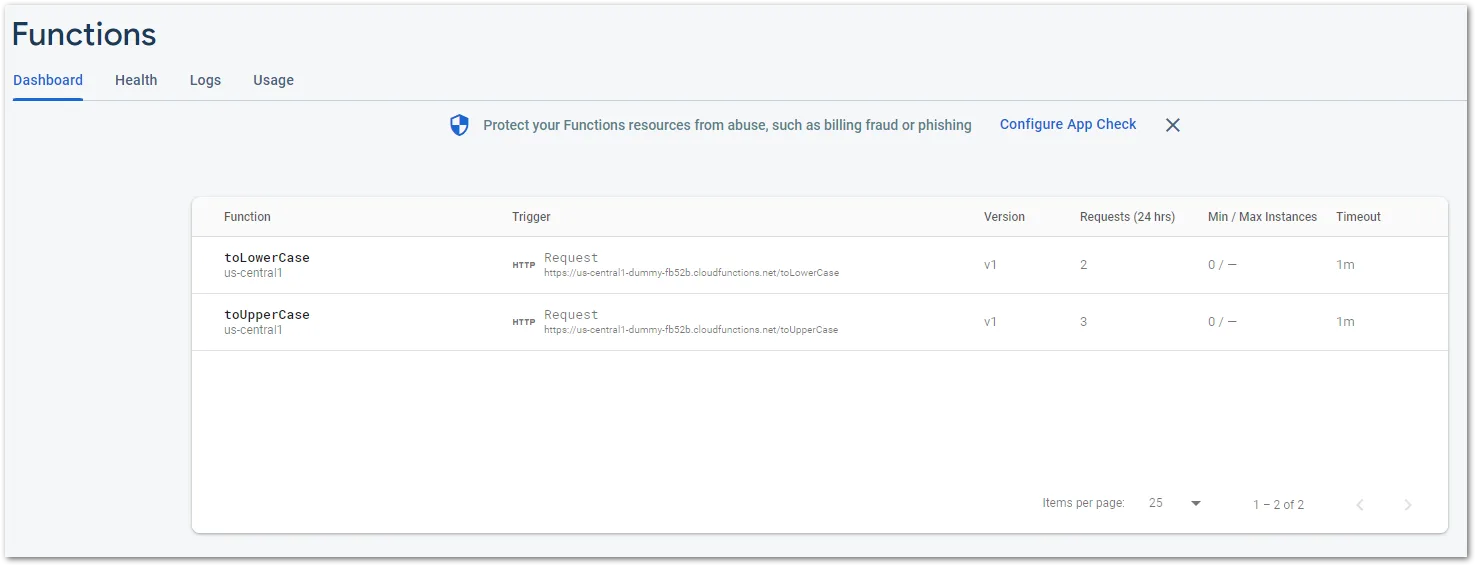Screen dimensions: 1476x566
Task: Click the instances value for toUpperCase
Action: (x=1222, y=322)
